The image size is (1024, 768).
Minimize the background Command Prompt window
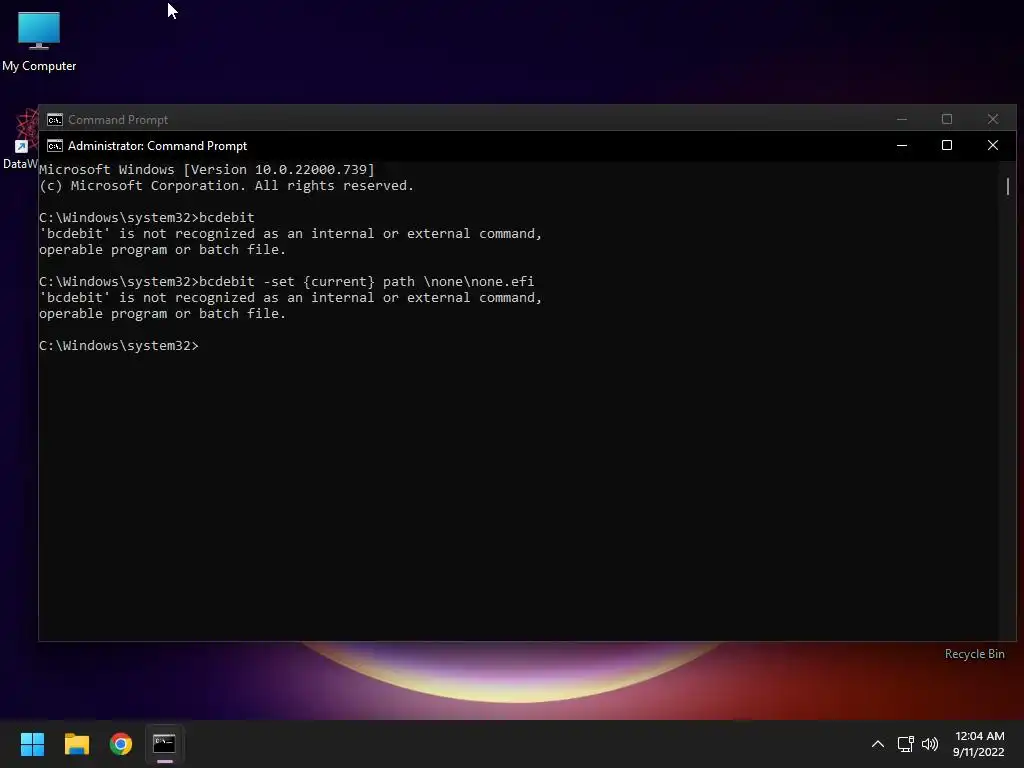pyautogui.click(x=902, y=119)
